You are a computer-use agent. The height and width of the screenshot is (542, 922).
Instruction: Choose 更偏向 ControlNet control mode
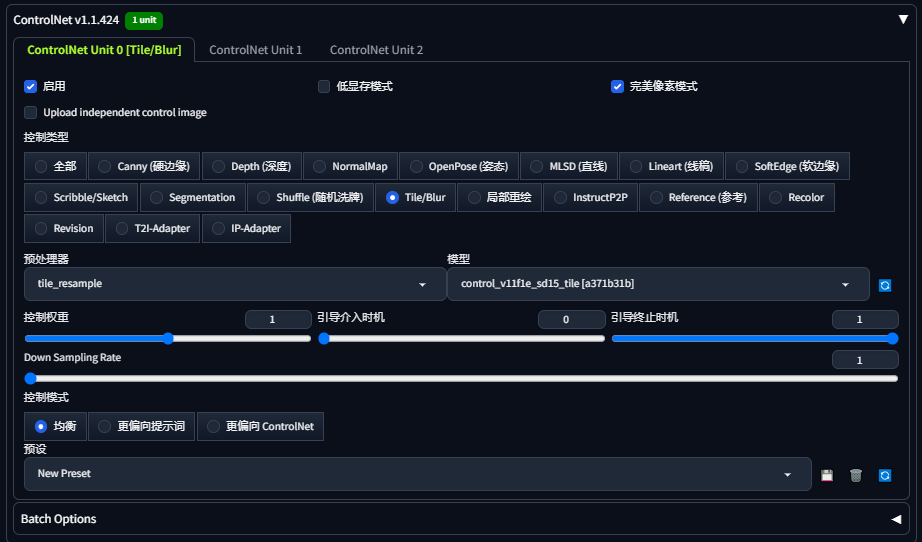[260, 426]
